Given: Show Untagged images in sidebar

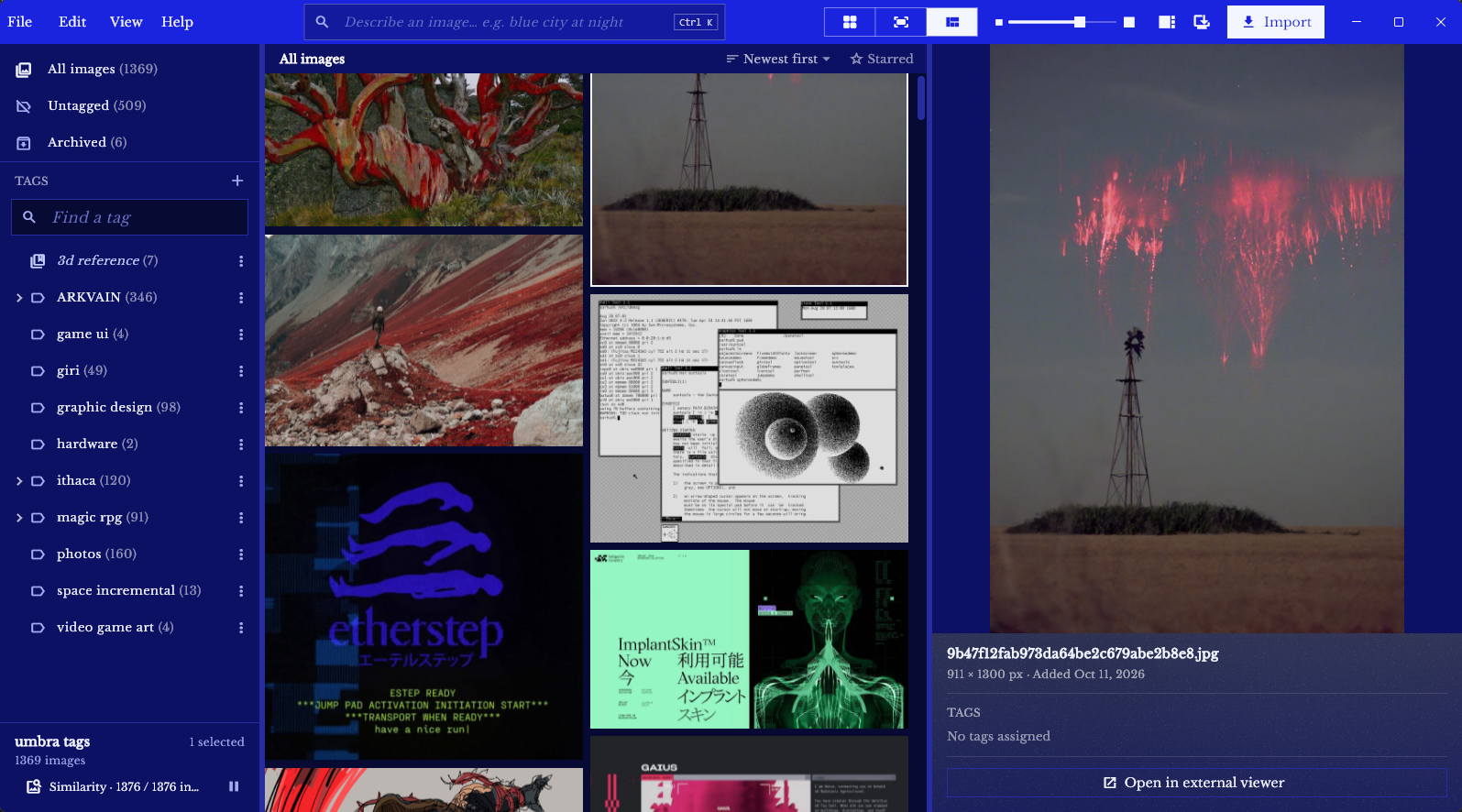Looking at the screenshot, I should 130,105.
